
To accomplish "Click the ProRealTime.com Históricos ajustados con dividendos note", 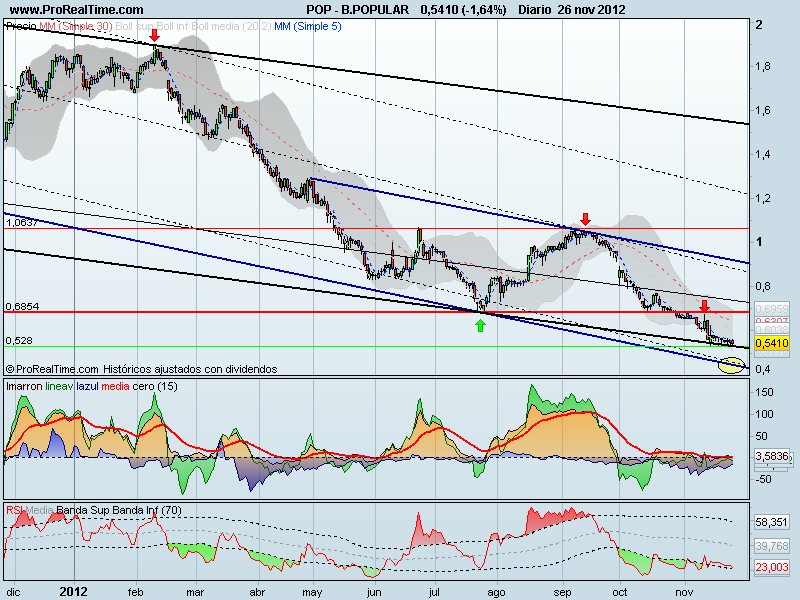I will click(x=141, y=369).
